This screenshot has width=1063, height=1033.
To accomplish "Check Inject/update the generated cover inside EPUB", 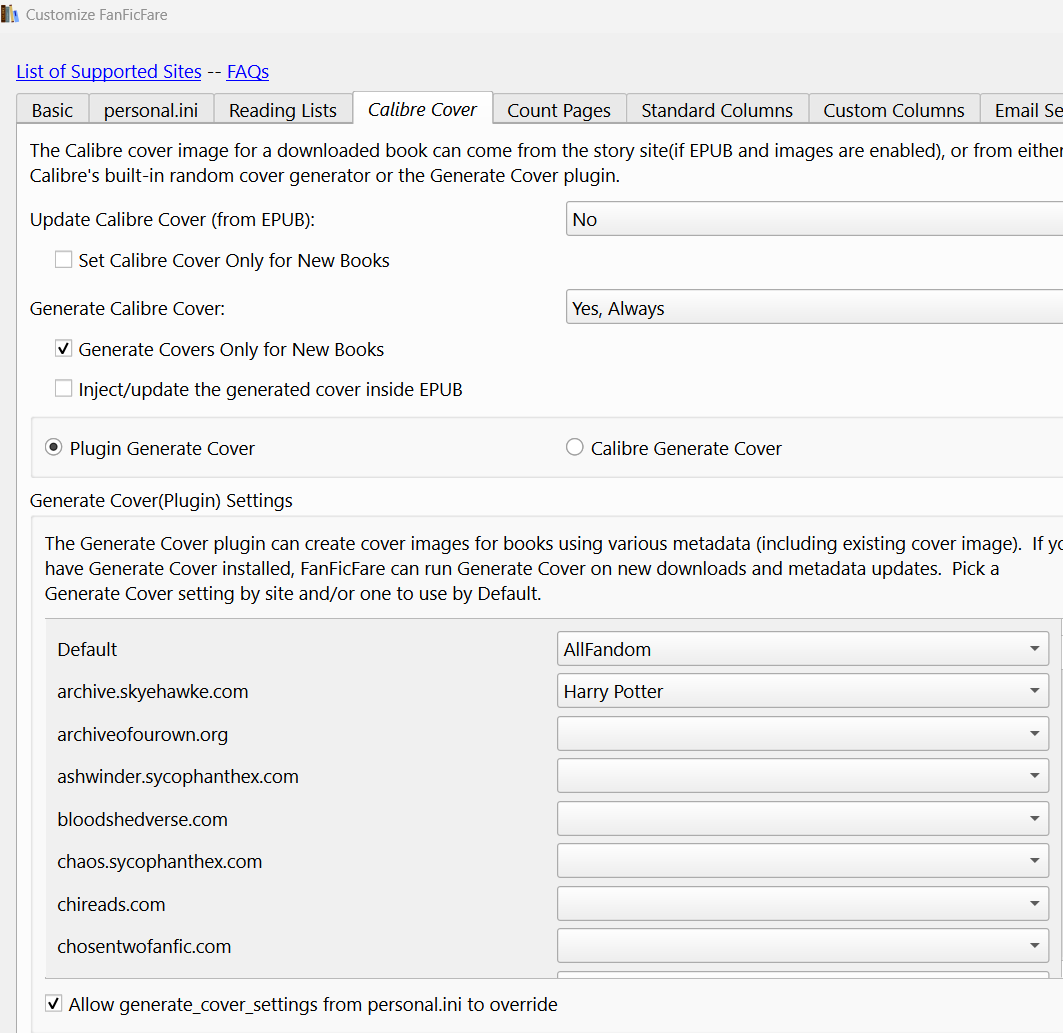I will 64,389.
